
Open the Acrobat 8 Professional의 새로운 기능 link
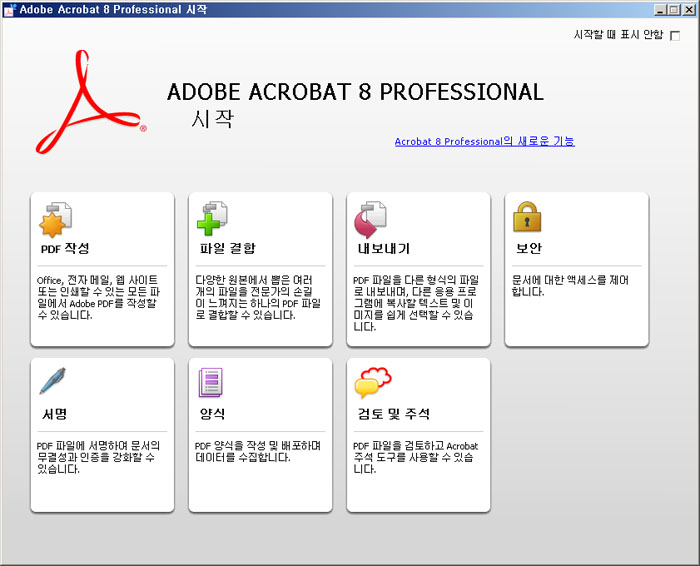tap(484, 142)
